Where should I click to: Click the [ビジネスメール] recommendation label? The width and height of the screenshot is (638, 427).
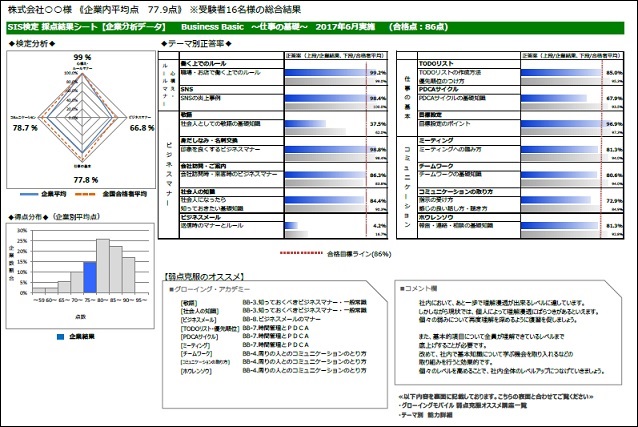click(x=198, y=320)
